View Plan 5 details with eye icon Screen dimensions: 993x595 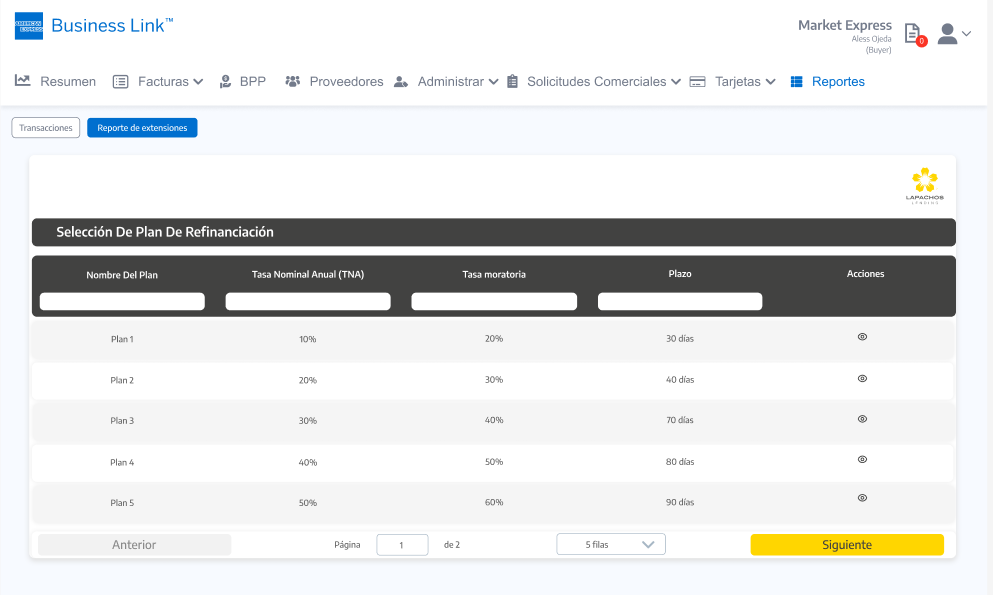862,498
